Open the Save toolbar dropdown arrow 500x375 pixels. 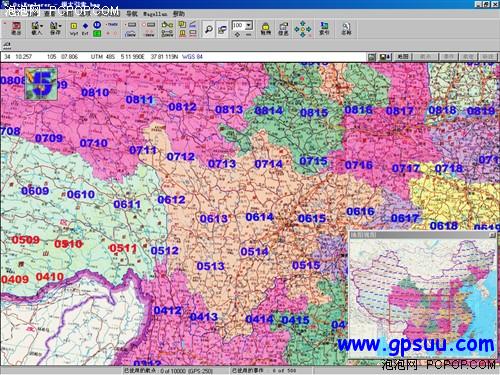[60, 26]
